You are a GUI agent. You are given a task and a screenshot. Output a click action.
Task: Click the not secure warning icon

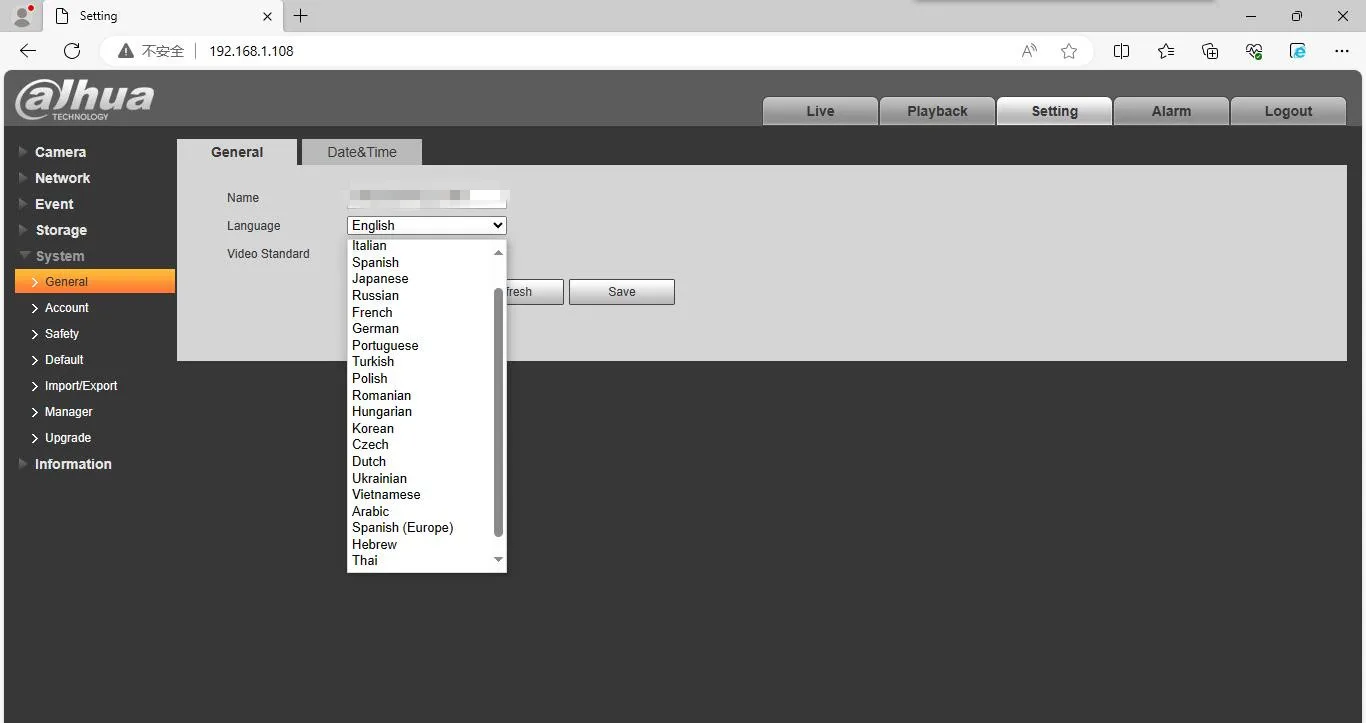[x=126, y=51]
